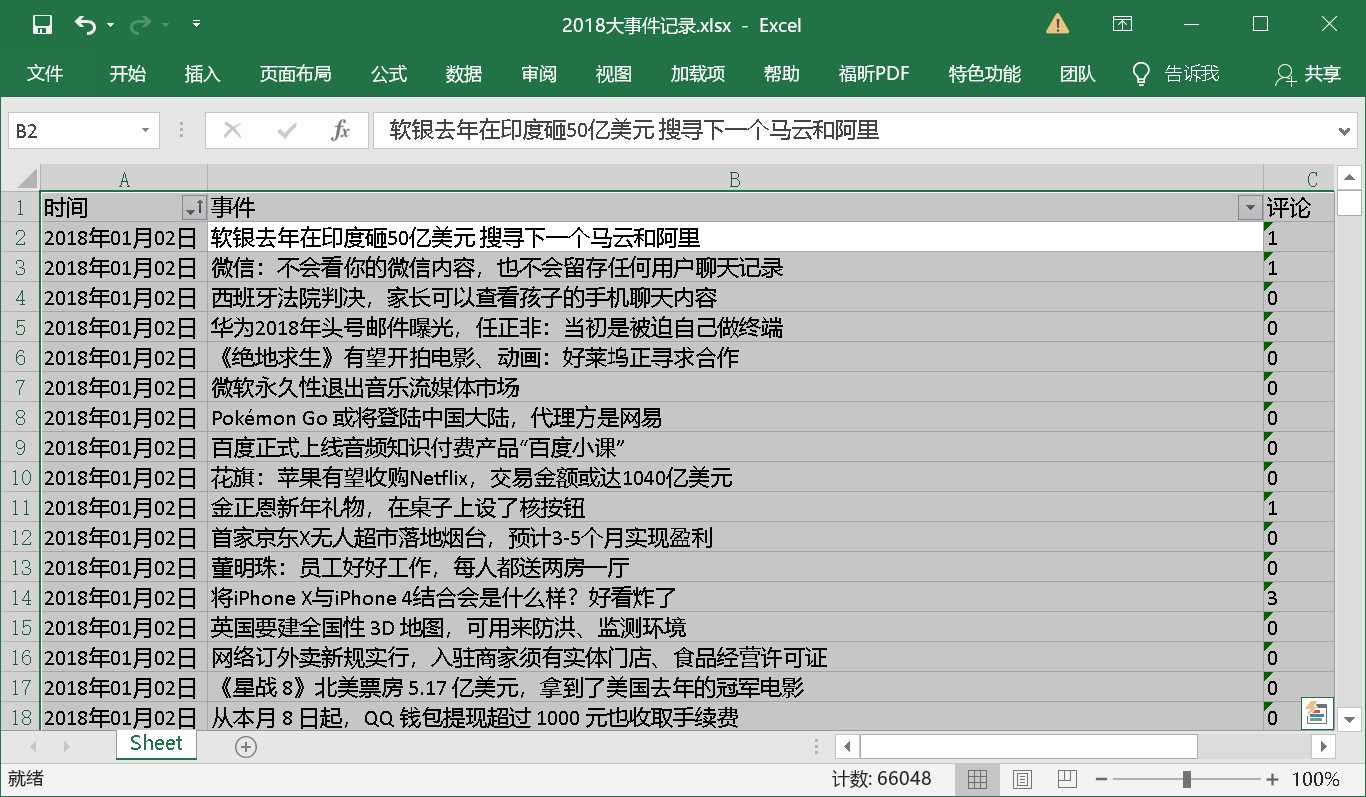Image resolution: width=1366 pixels, height=797 pixels.
Task: Open the 文件 menu
Action: (45, 73)
